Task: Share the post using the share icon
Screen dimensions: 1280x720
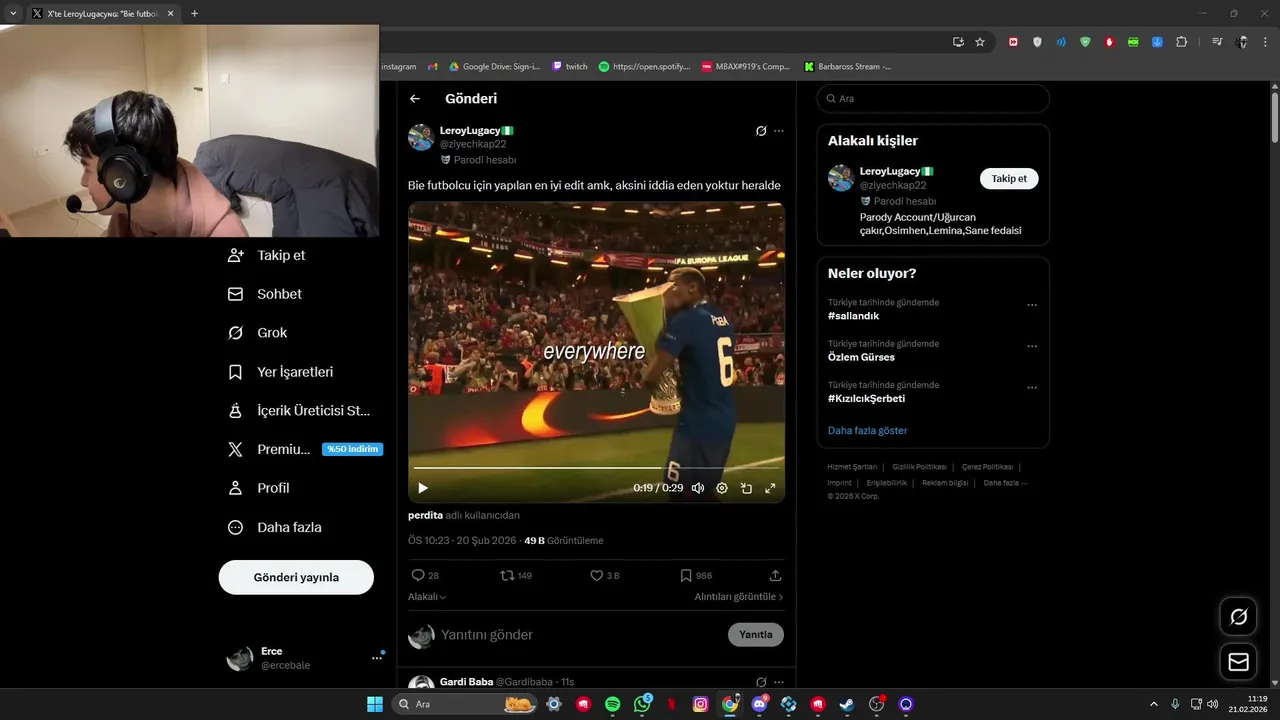Action: click(x=775, y=576)
